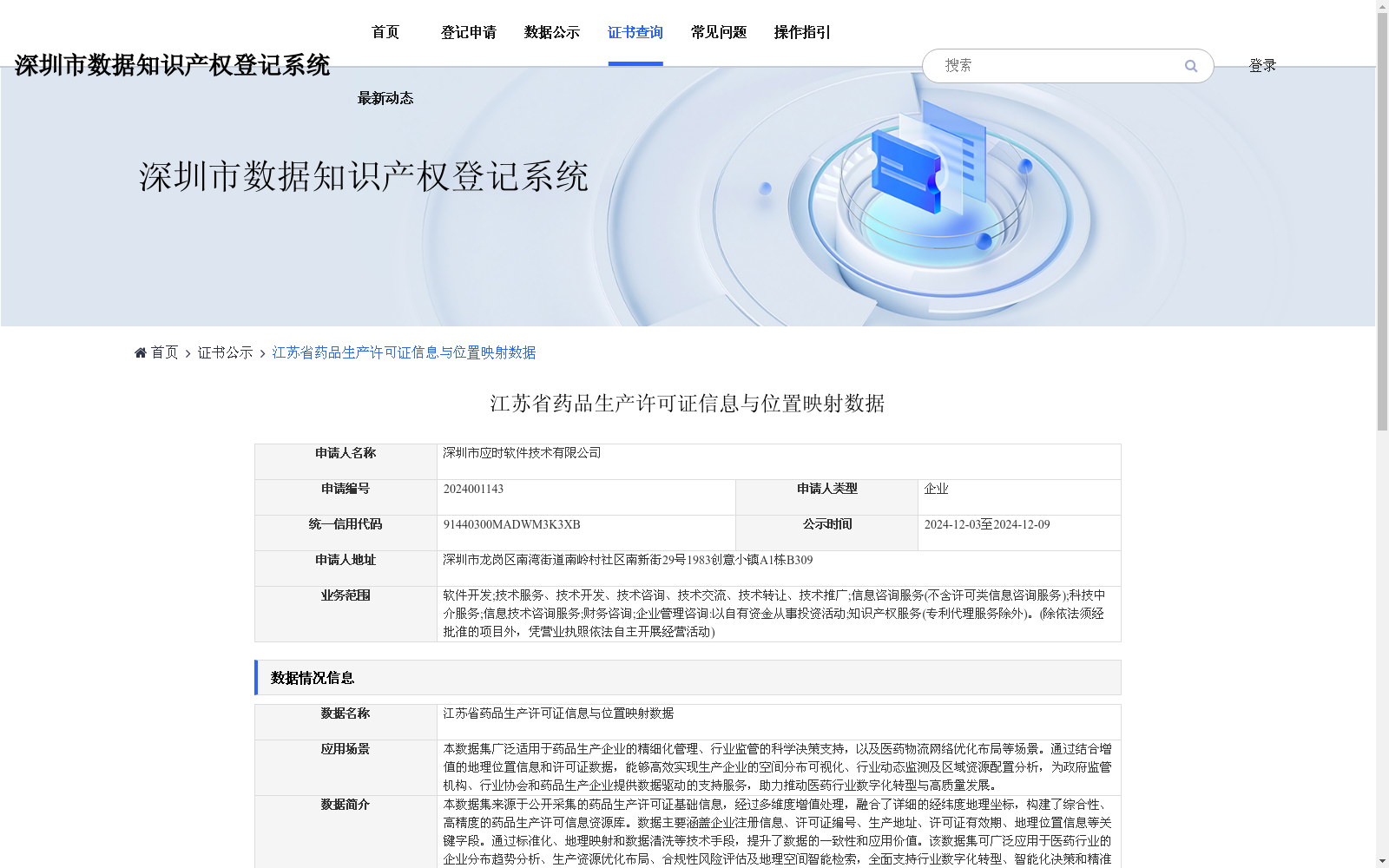
Task: Click the 应用场景 label cell
Action: (x=346, y=767)
